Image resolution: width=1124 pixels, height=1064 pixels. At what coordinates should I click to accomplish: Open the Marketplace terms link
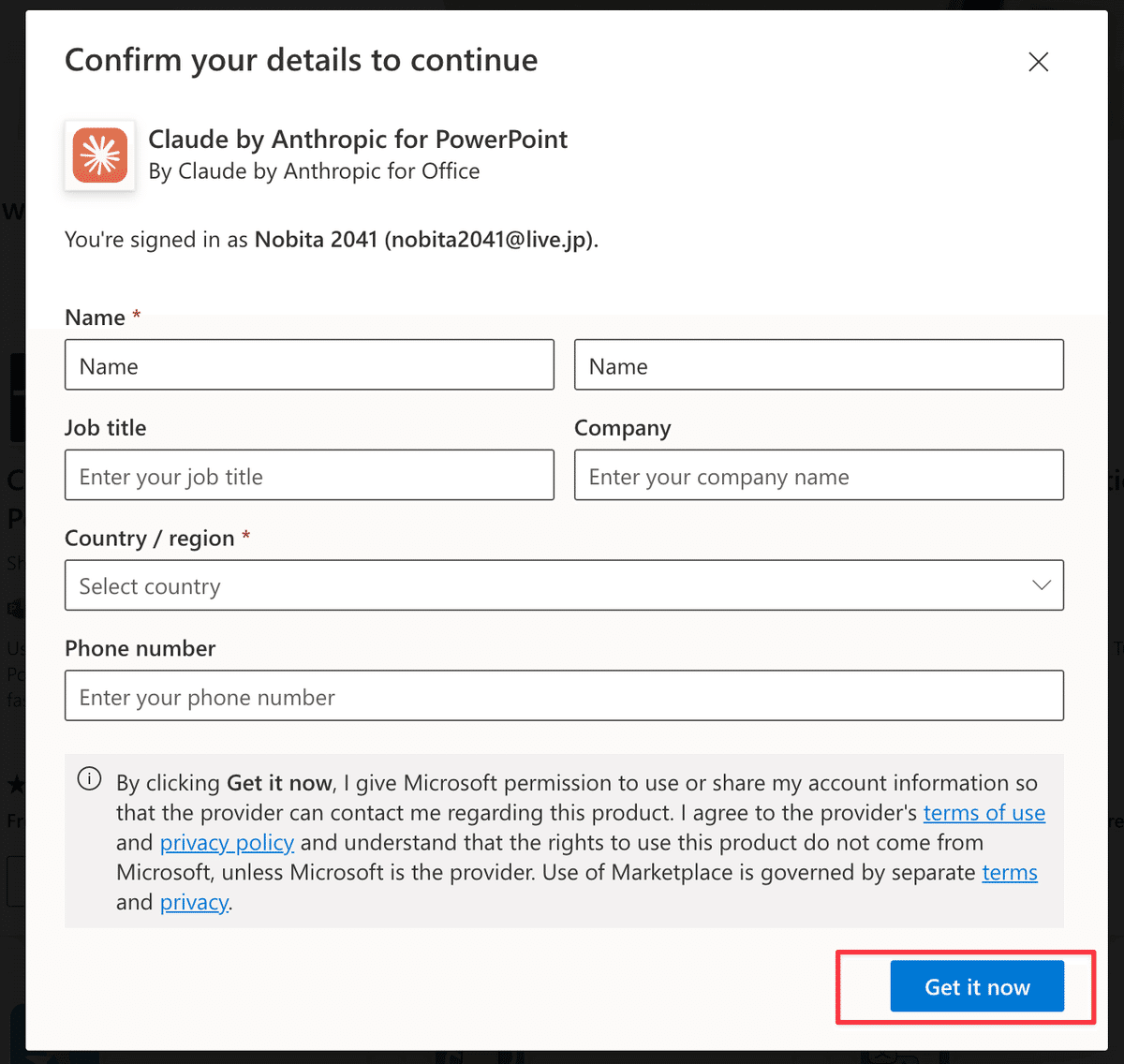1009,873
